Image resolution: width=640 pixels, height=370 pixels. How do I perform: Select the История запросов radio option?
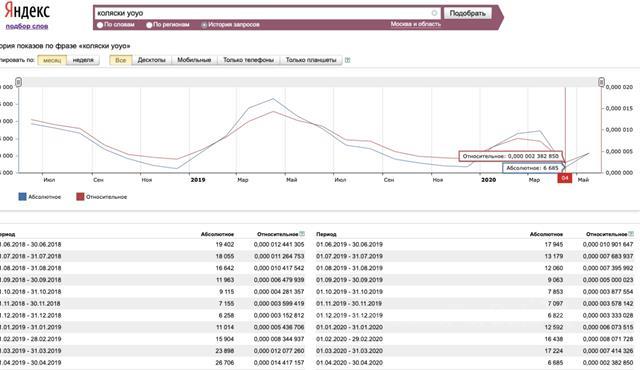pos(204,25)
